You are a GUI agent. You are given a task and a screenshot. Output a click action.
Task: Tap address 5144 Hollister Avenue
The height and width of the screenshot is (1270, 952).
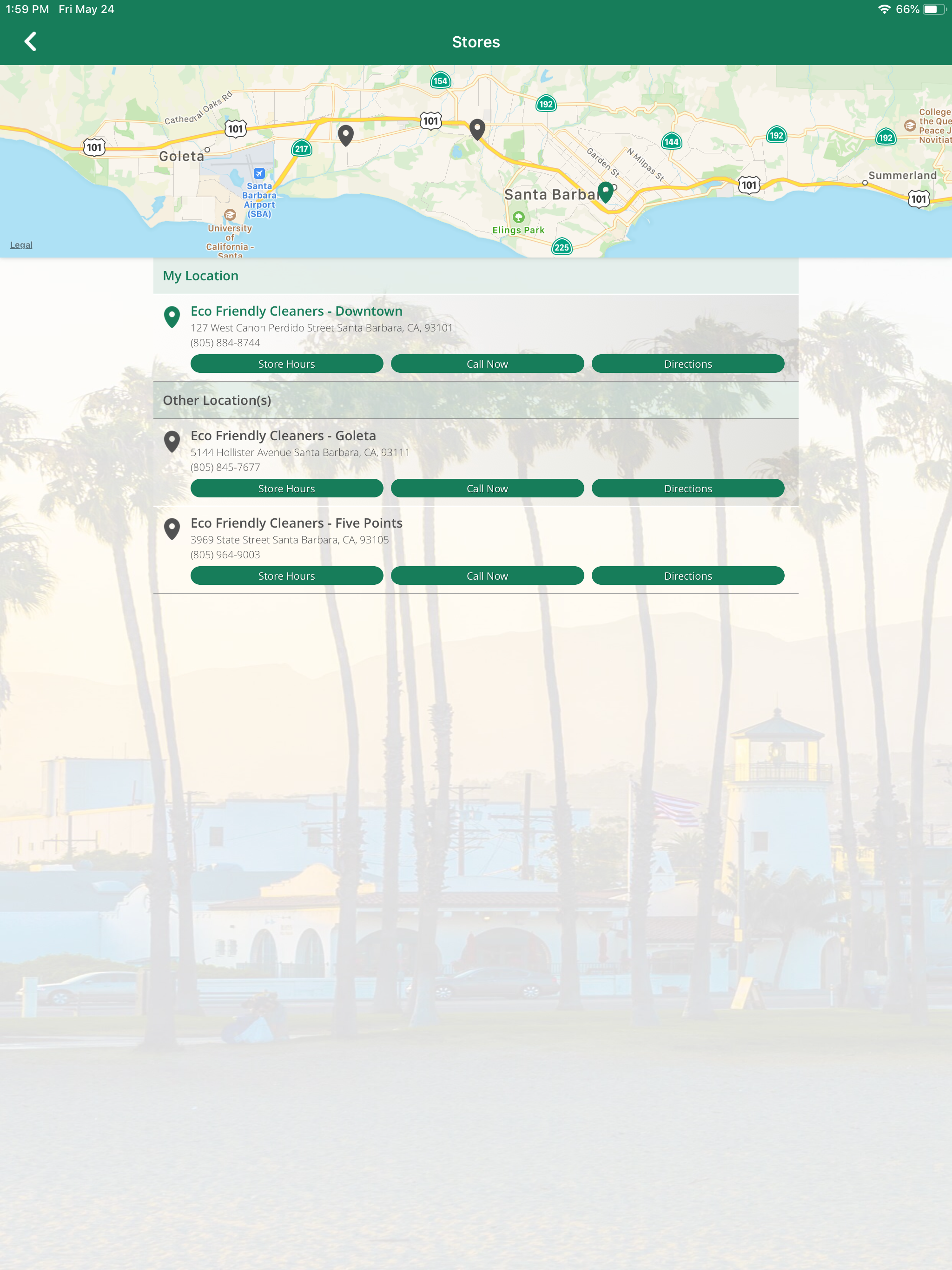(300, 452)
